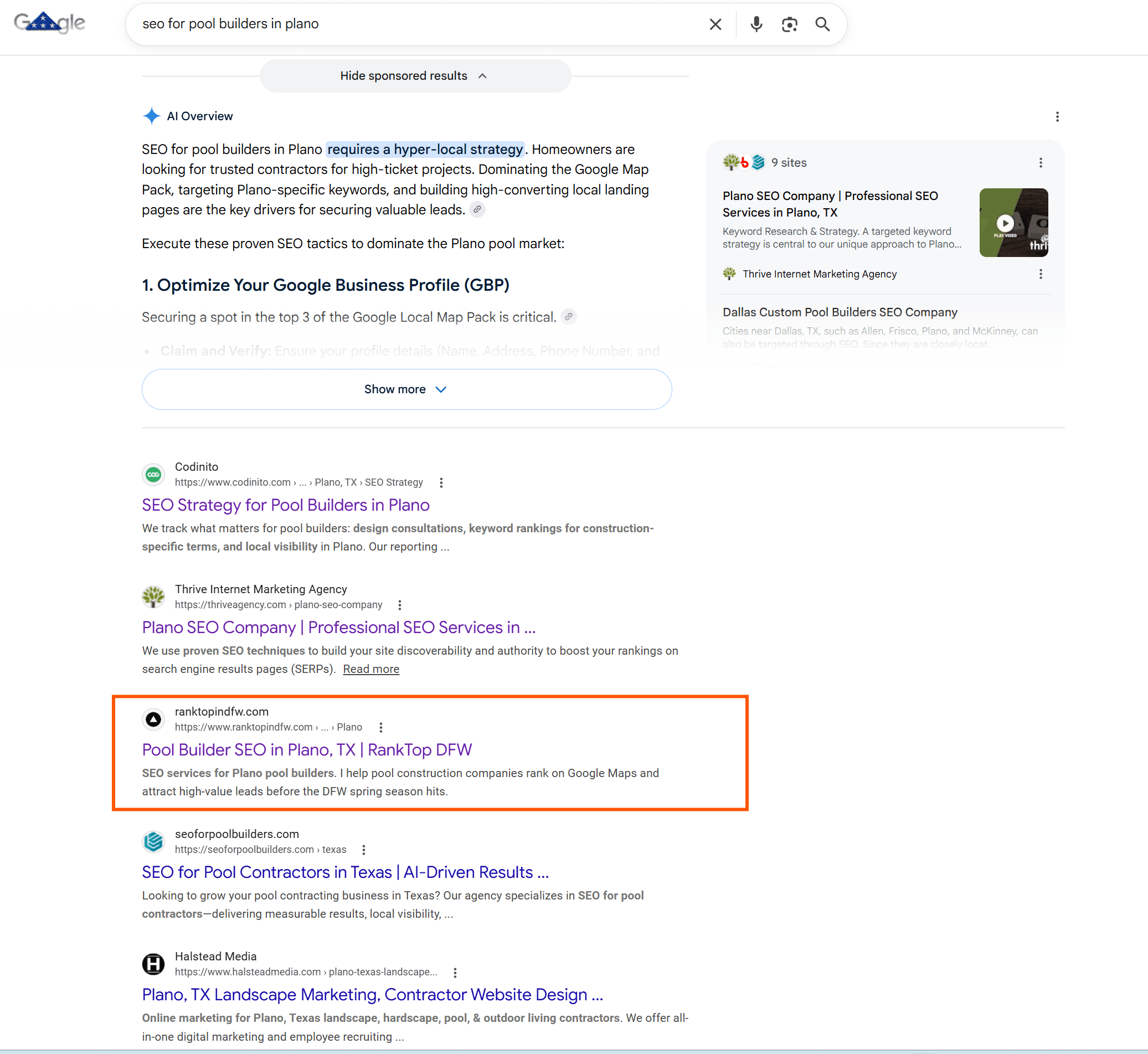Viewport: 1148px width, 1054px height.
Task: Open more options for ranktopindfw.com result
Action: [x=381, y=727]
